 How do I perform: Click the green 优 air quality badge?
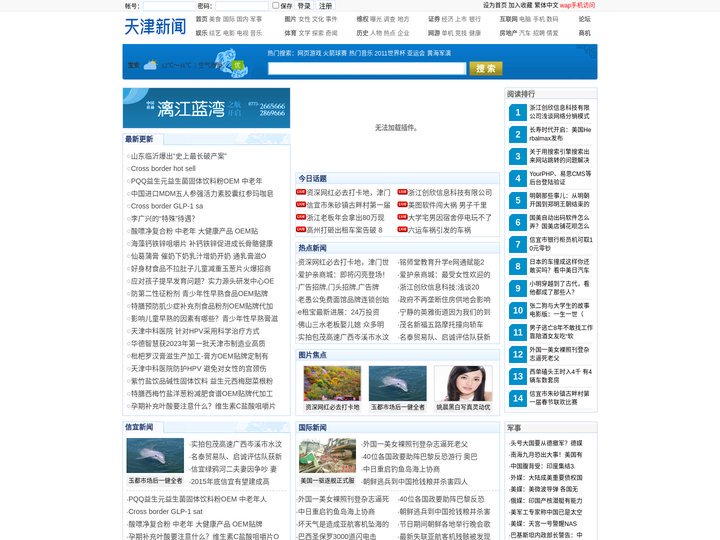tap(237, 65)
